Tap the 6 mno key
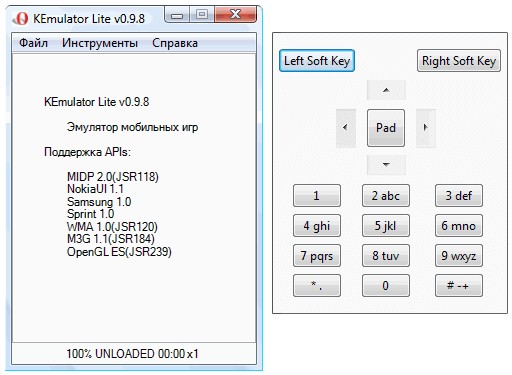 click(x=459, y=226)
